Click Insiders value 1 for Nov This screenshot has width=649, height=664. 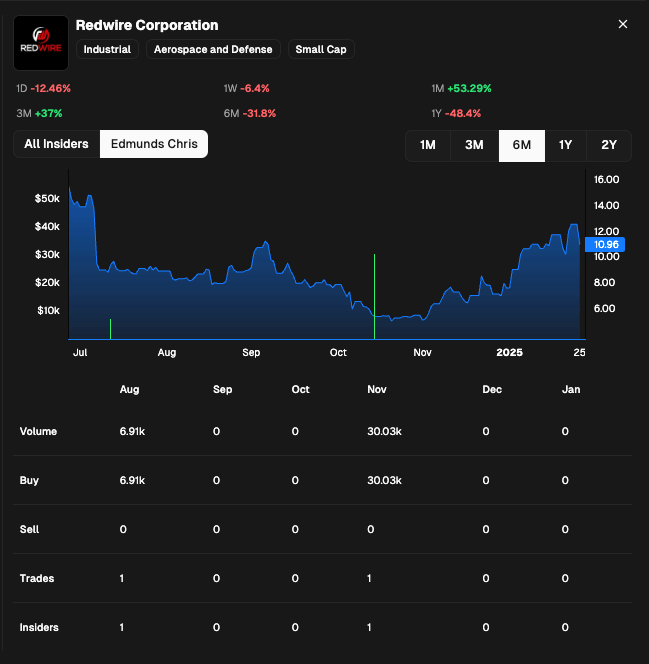369,628
